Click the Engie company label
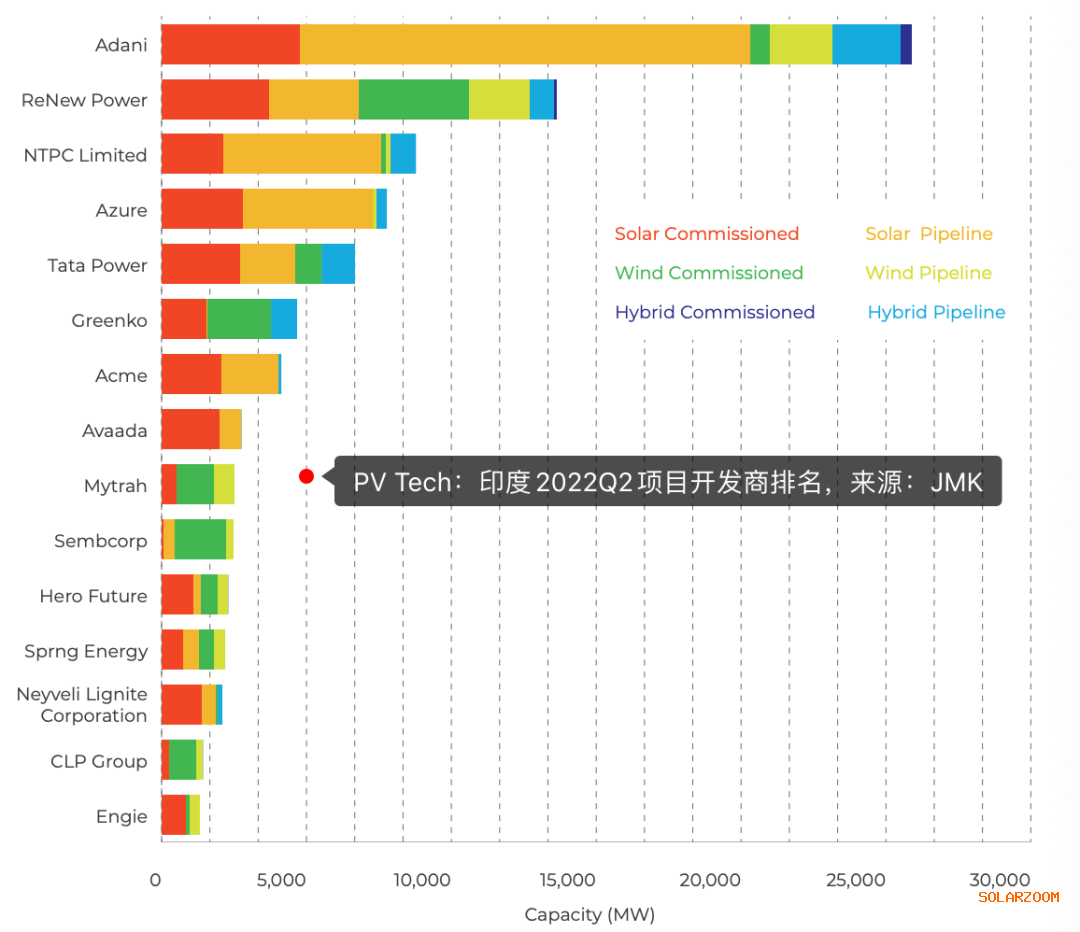 tap(121, 816)
